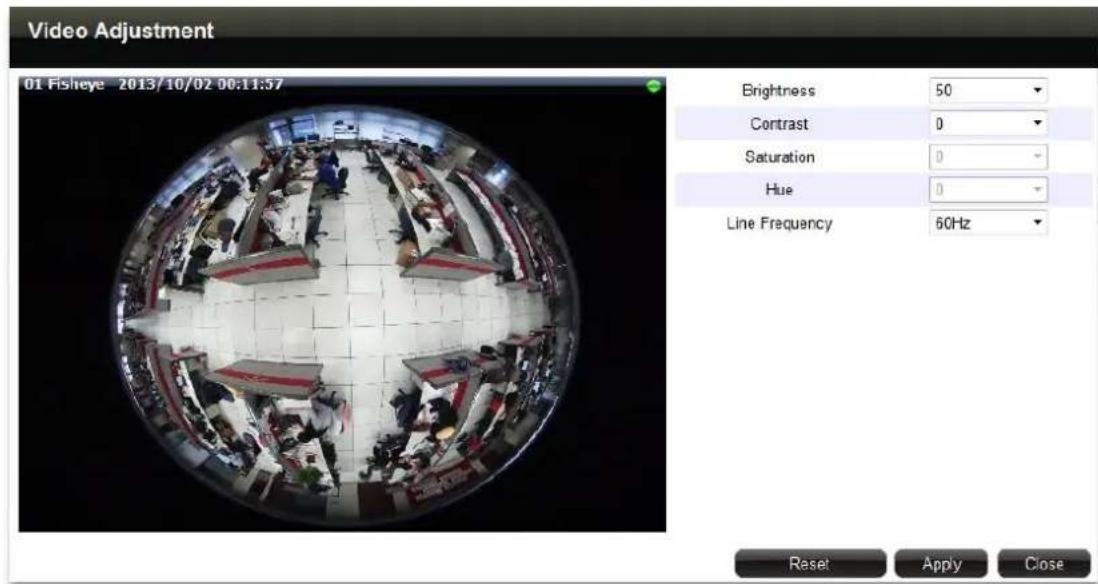Screen dimensions: 1098x584
Task: Open the disabled Saturation dropdown
Action: (988, 157)
